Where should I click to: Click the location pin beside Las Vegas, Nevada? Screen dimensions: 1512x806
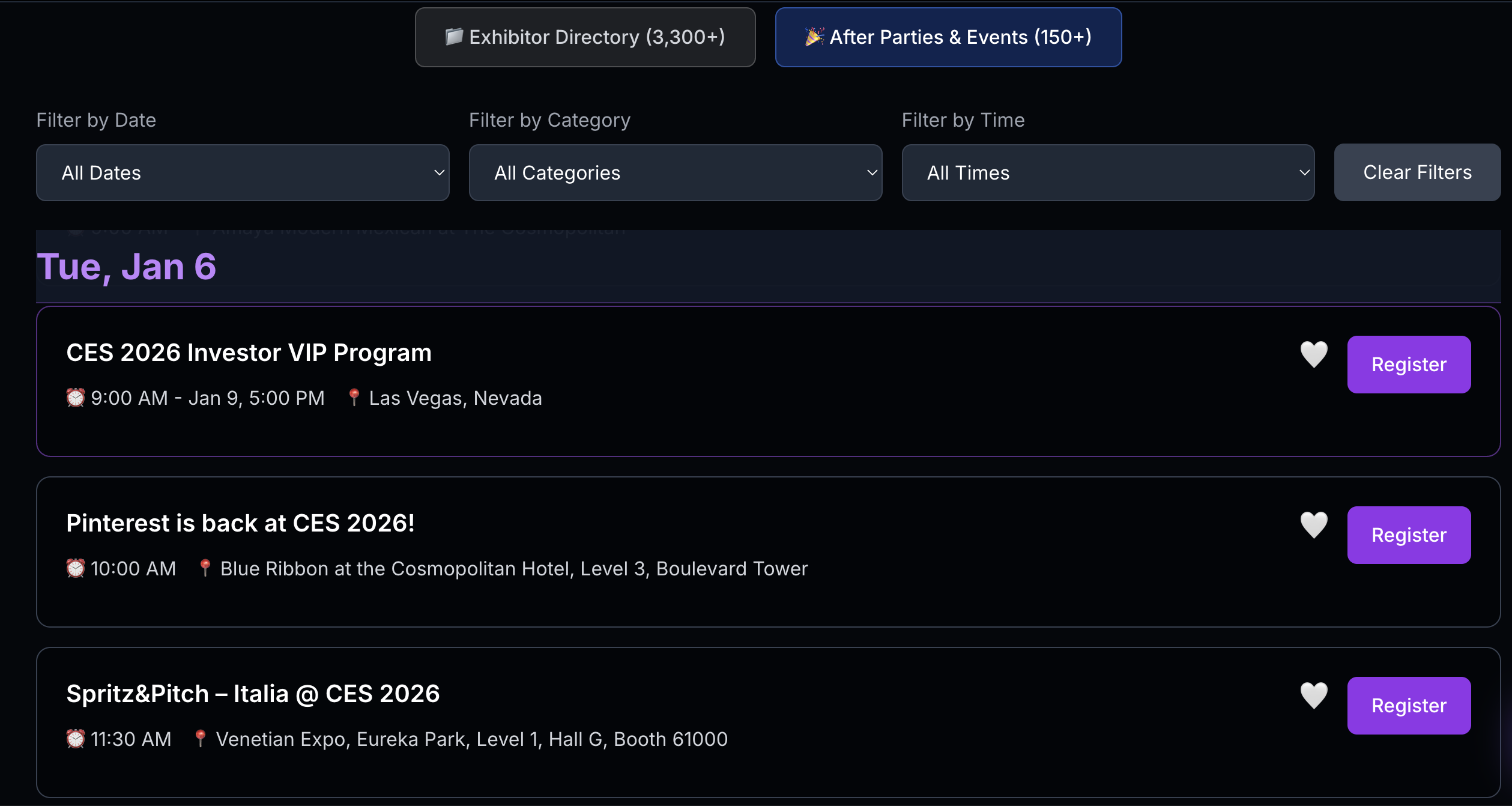[x=354, y=397]
